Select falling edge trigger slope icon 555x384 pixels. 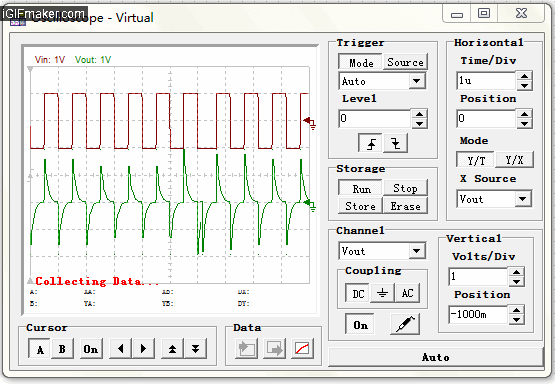coord(396,143)
